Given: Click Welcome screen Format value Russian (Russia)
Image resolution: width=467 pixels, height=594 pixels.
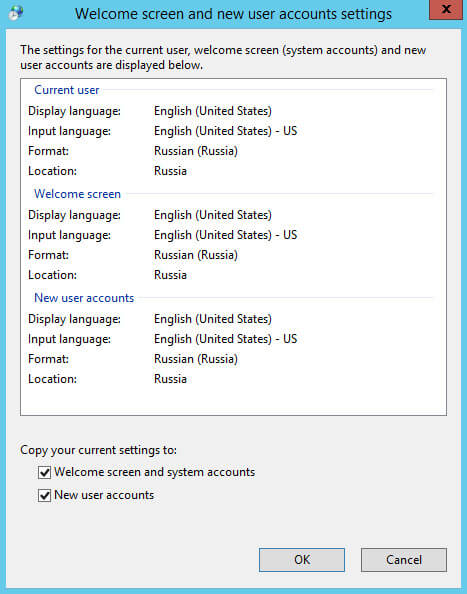Looking at the screenshot, I should click(196, 255).
